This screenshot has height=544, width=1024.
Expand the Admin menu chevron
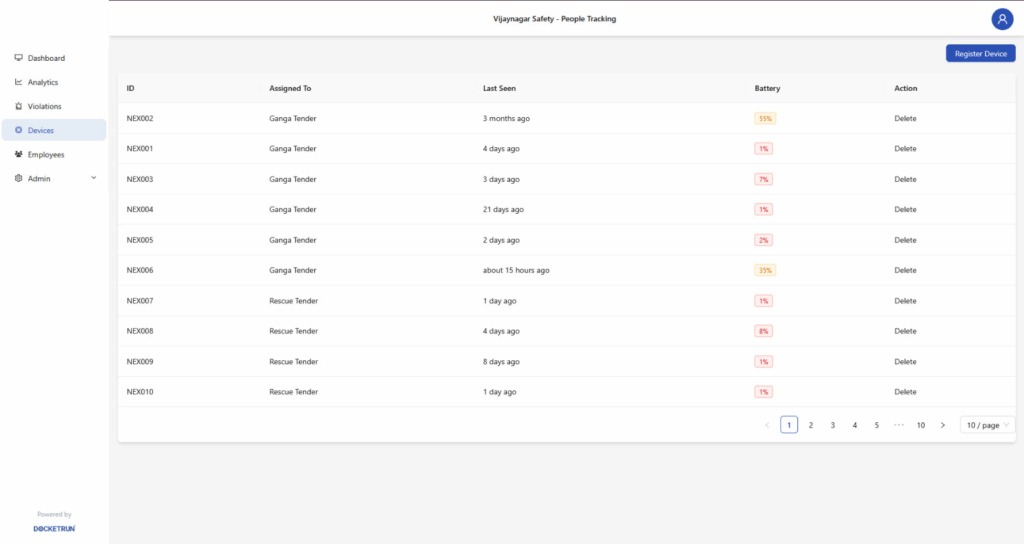[x=94, y=178]
